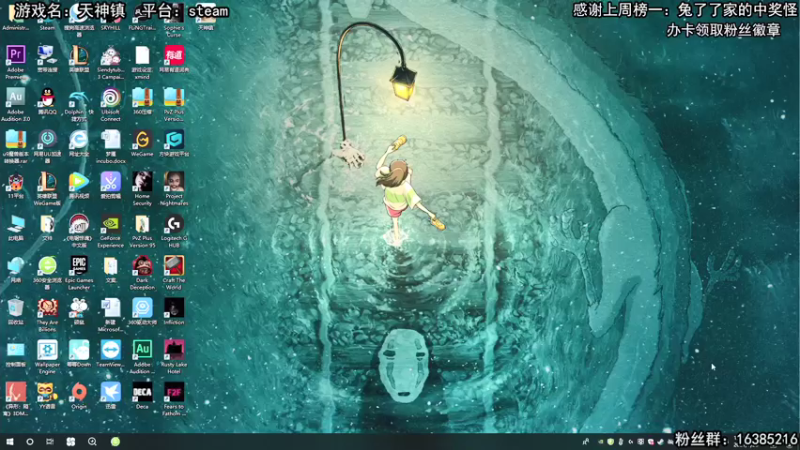Open the incubo.docx document
Image resolution: width=800 pixels, height=450 pixels.
110,139
